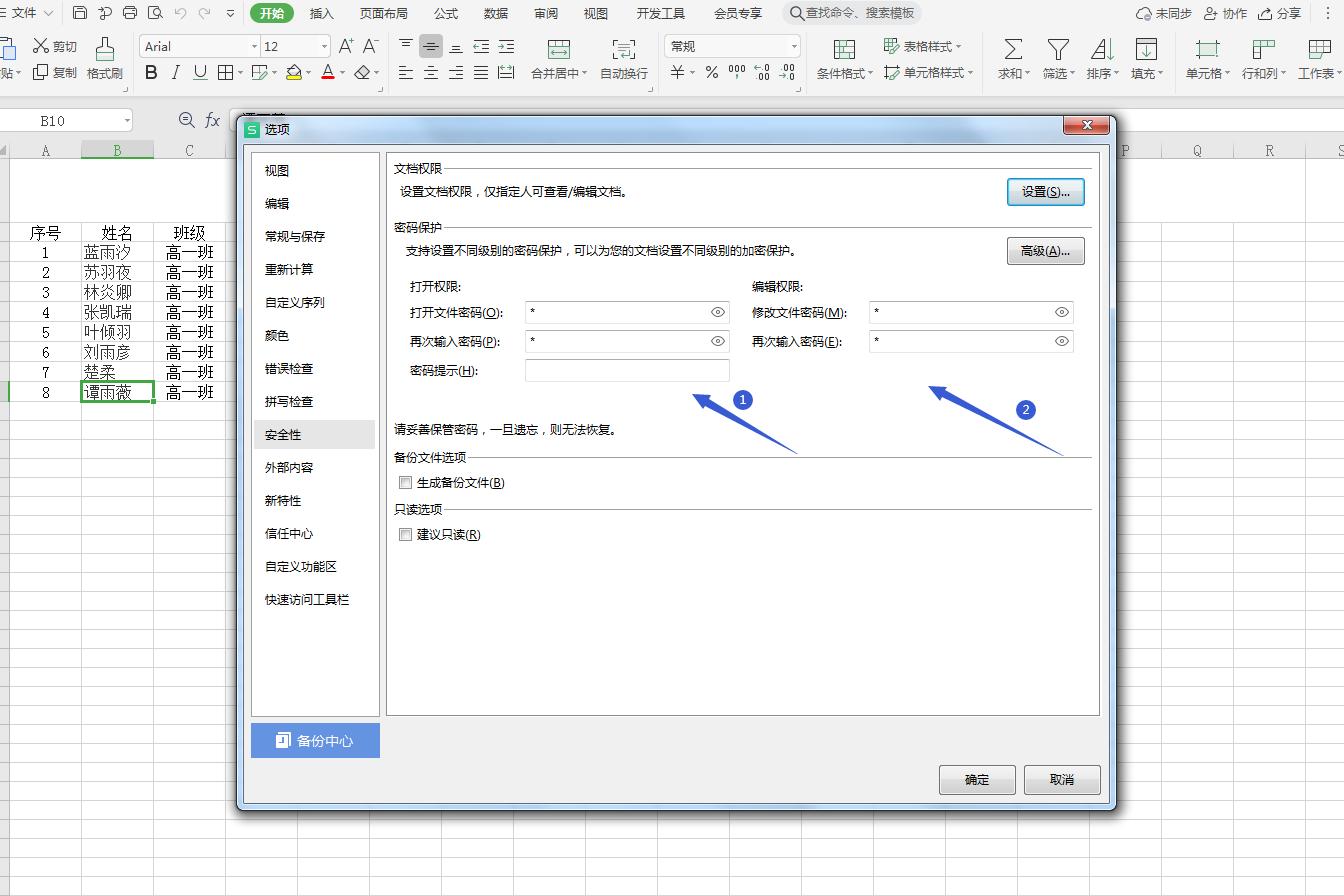Confirm settings with the 确定 button
The image size is (1344, 896).
click(x=977, y=779)
